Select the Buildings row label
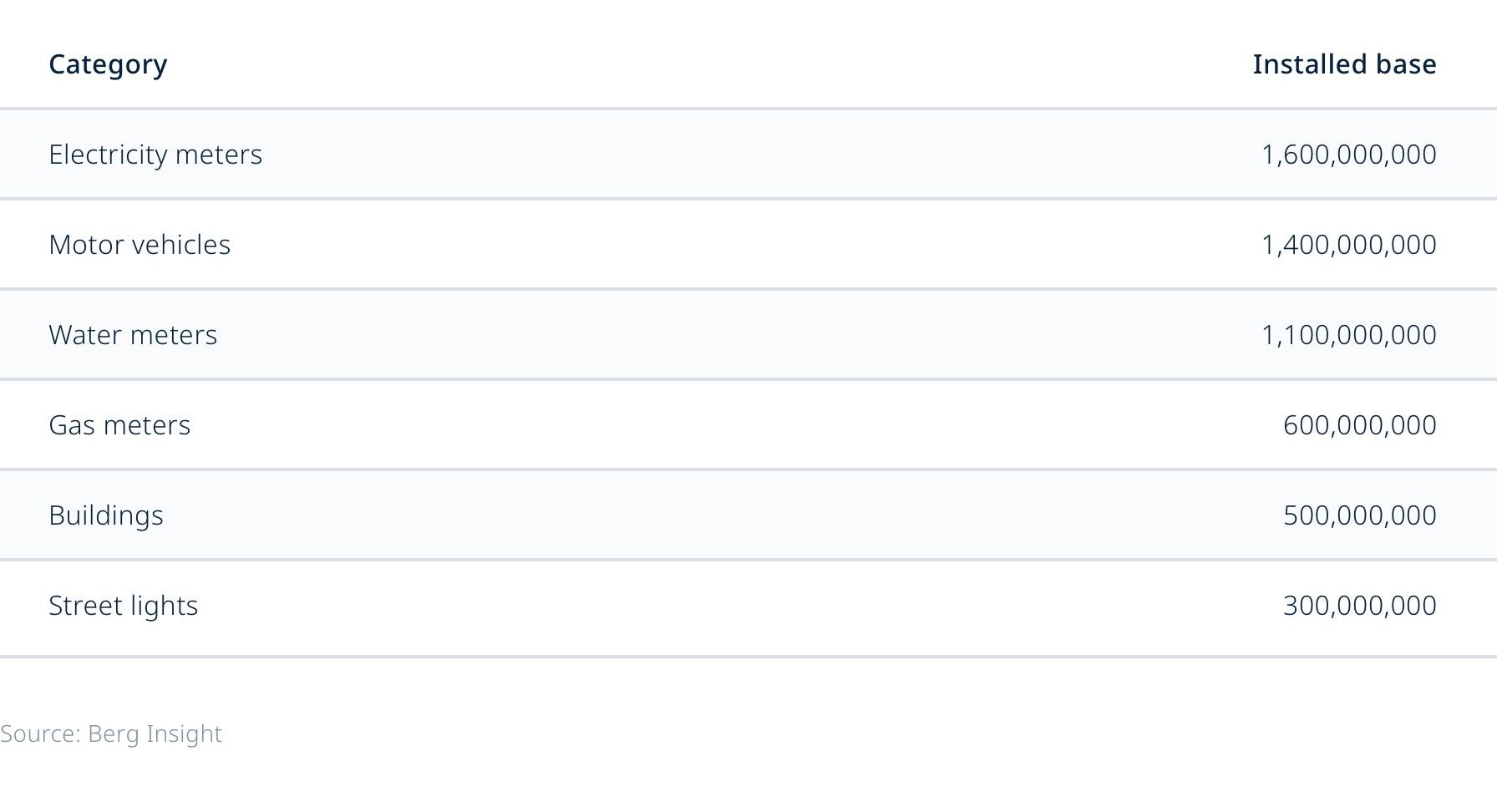1497x812 pixels. [106, 515]
